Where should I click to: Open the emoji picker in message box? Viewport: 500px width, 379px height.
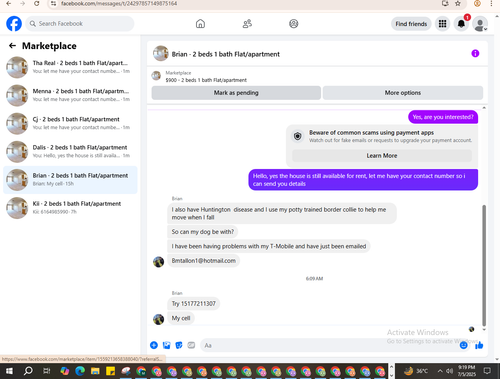click(463, 345)
